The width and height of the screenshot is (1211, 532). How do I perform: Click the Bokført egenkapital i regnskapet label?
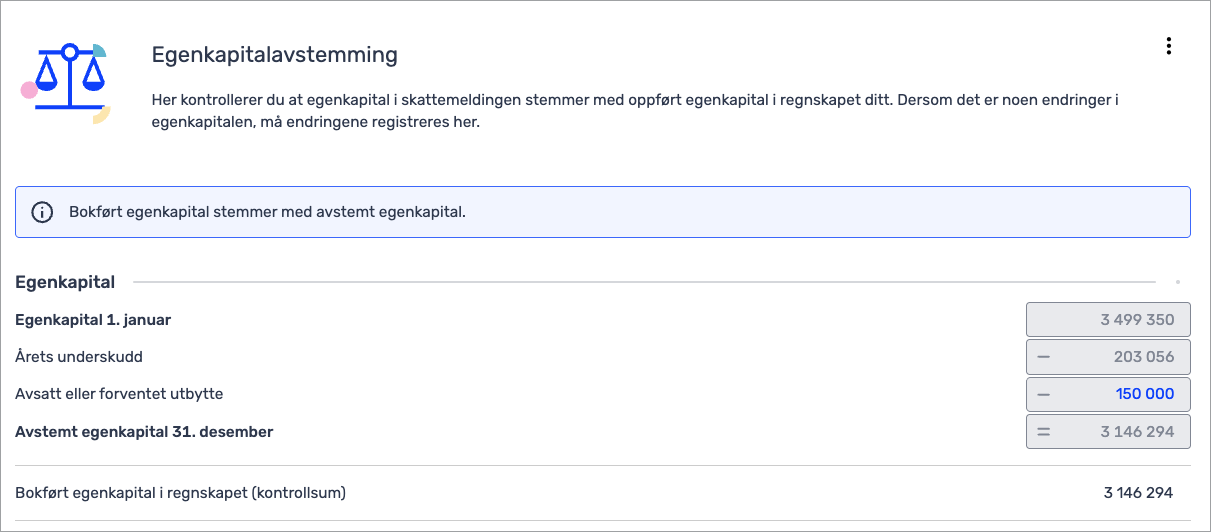click(181, 492)
